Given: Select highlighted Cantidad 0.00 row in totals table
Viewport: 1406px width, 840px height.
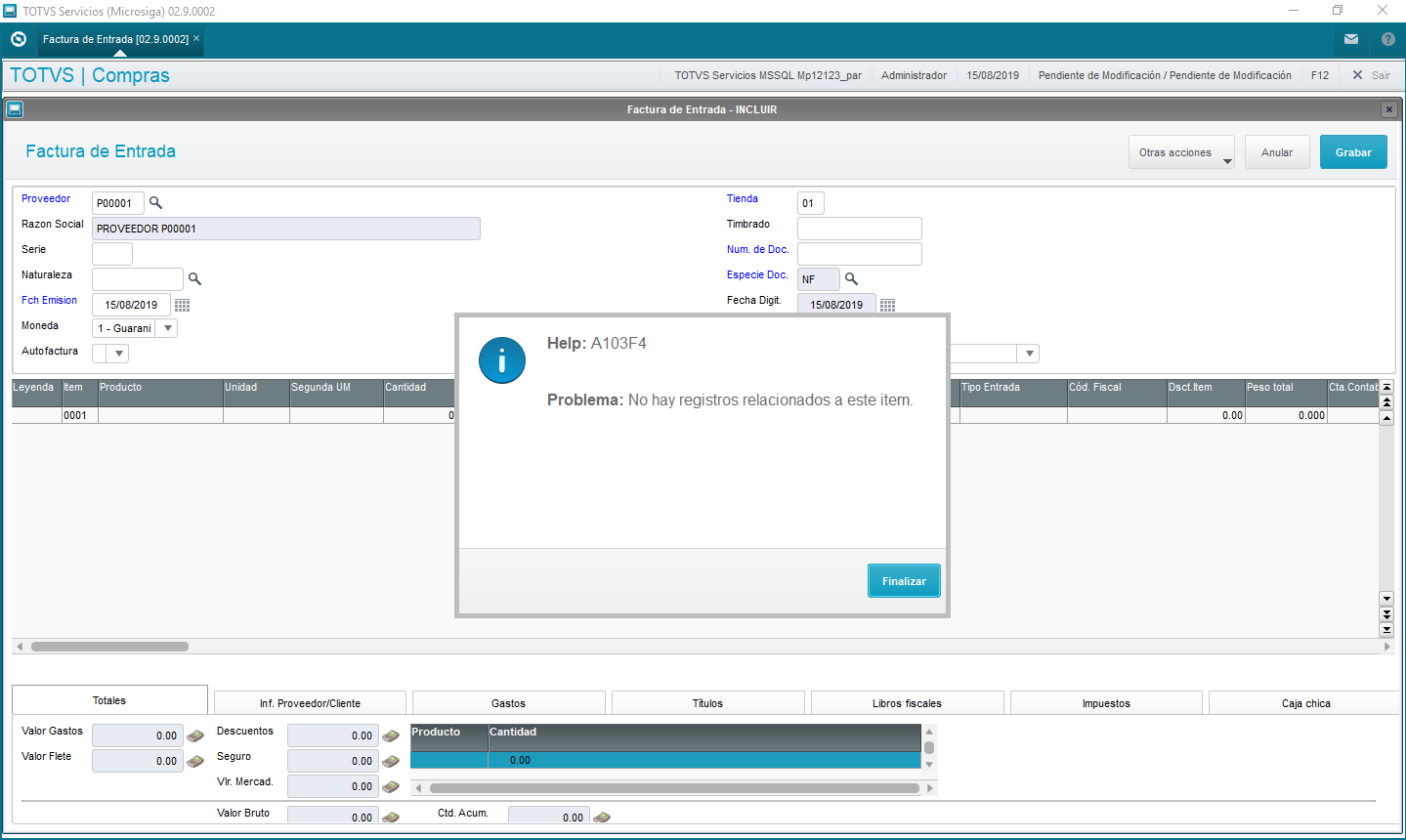Looking at the screenshot, I should click(665, 760).
